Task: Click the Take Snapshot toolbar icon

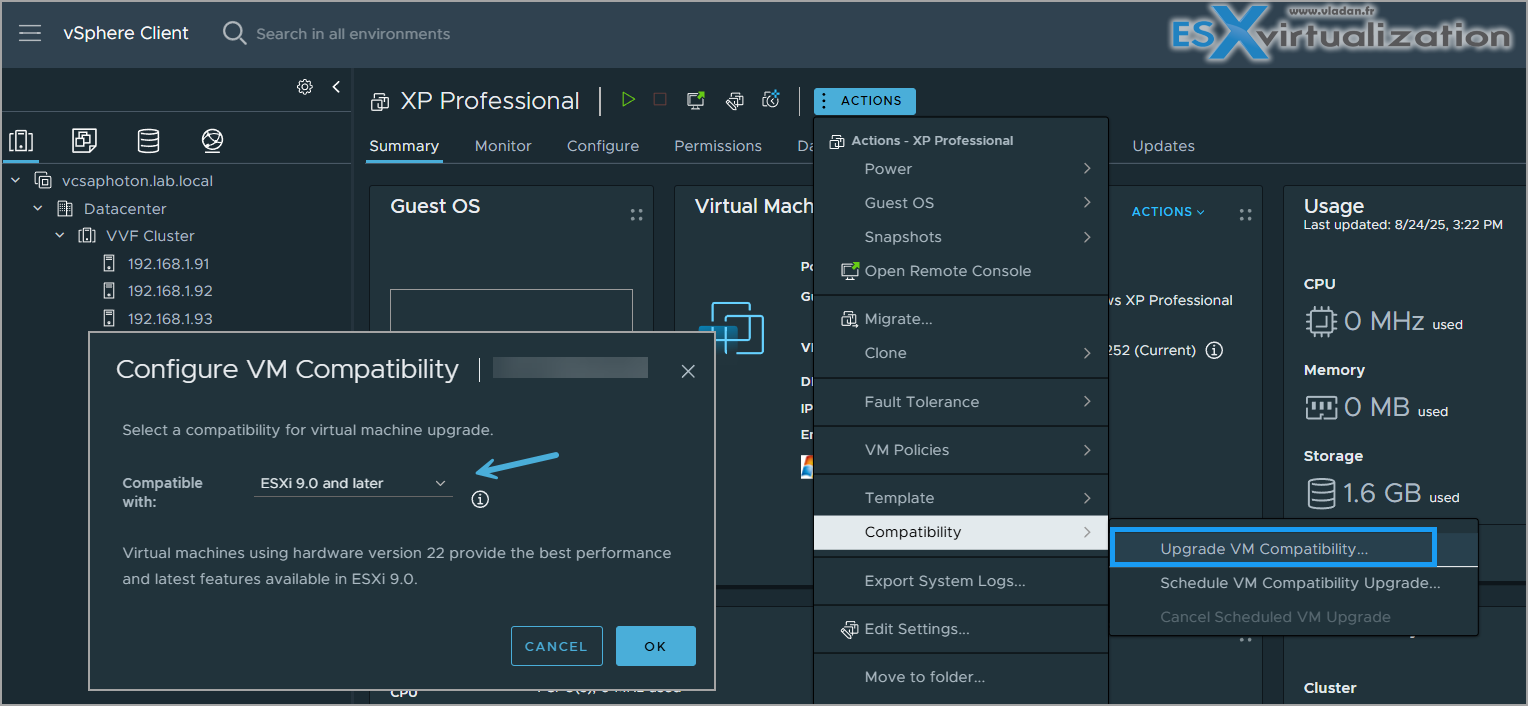Action: (771, 99)
